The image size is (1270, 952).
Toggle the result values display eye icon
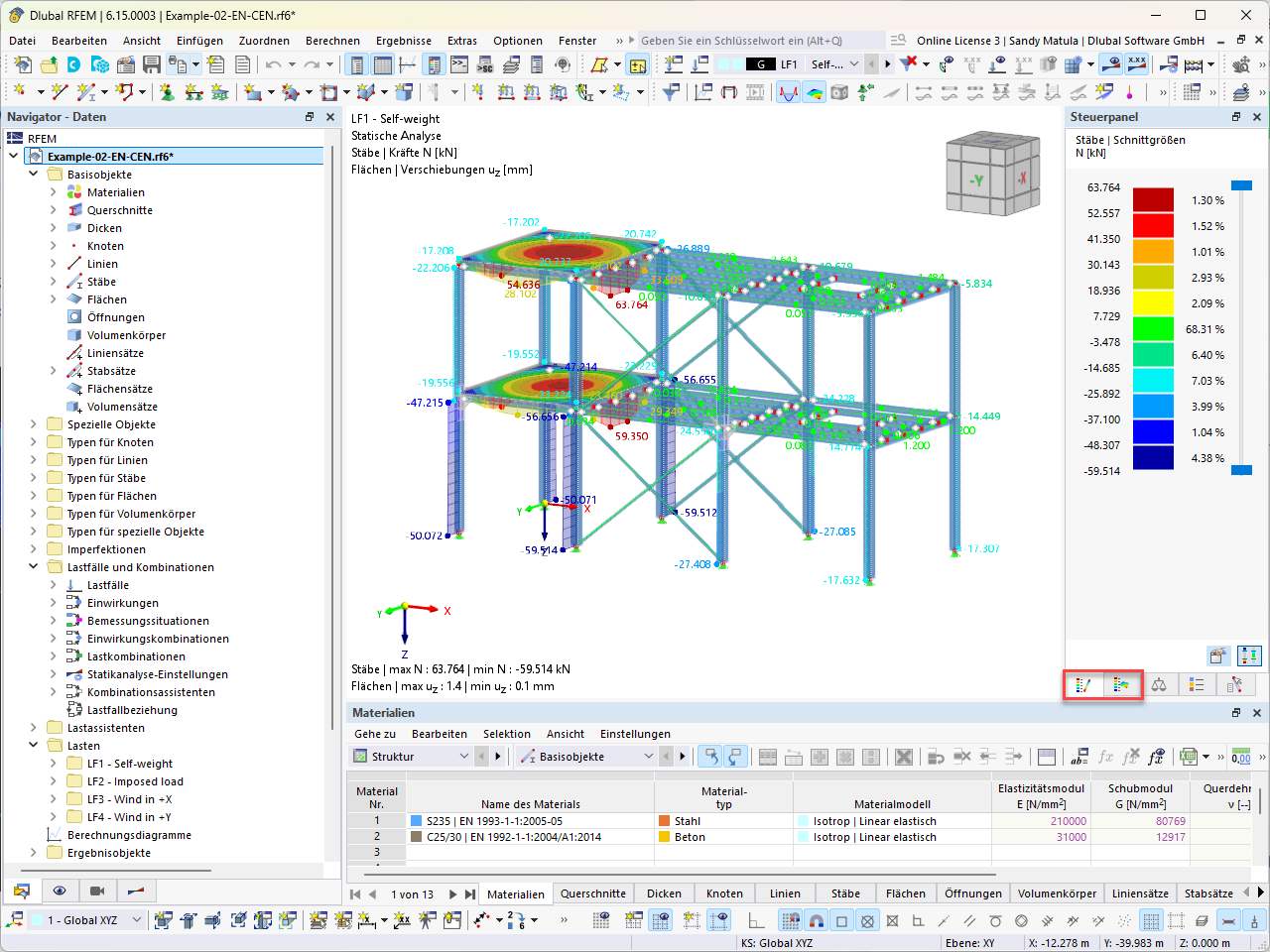tap(1111, 64)
